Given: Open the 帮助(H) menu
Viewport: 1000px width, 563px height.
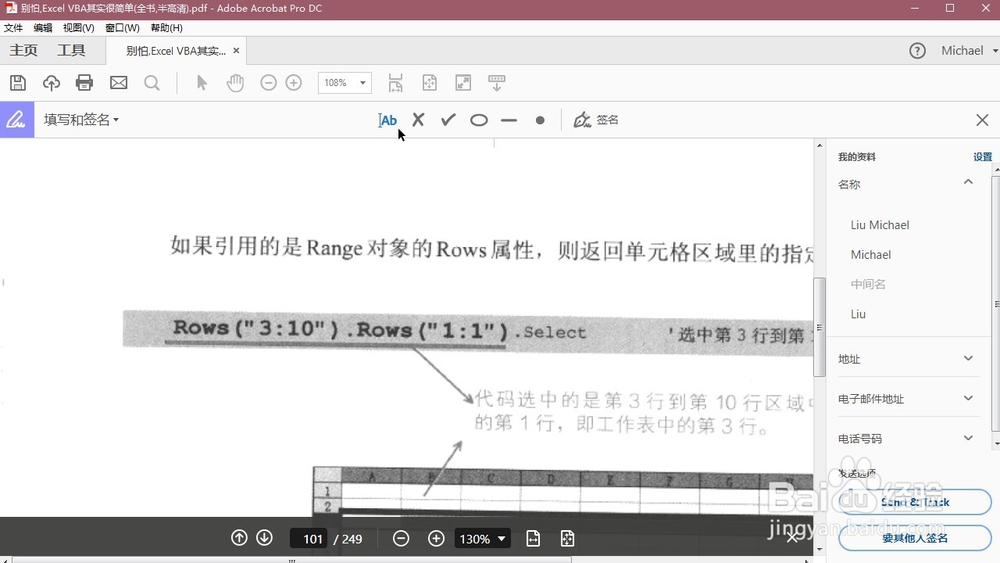Looking at the screenshot, I should (166, 28).
